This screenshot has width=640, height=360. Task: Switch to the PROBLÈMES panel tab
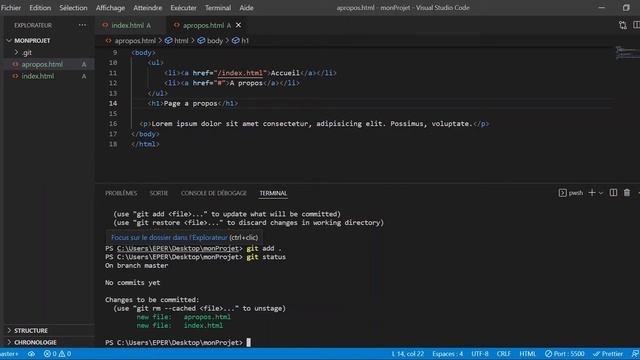click(x=121, y=193)
